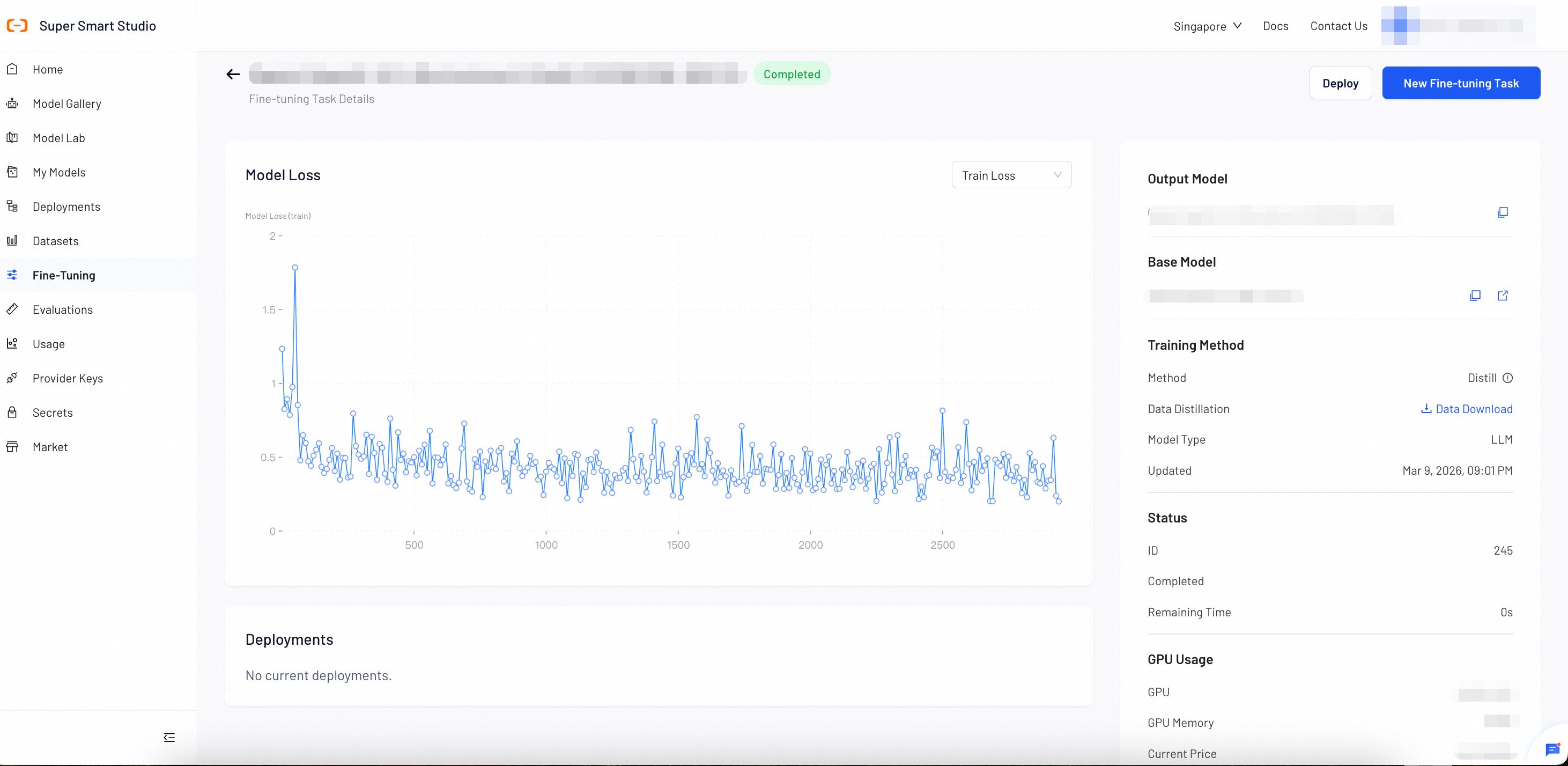
Task: Start a New Fine-tuning Task
Action: click(x=1461, y=83)
